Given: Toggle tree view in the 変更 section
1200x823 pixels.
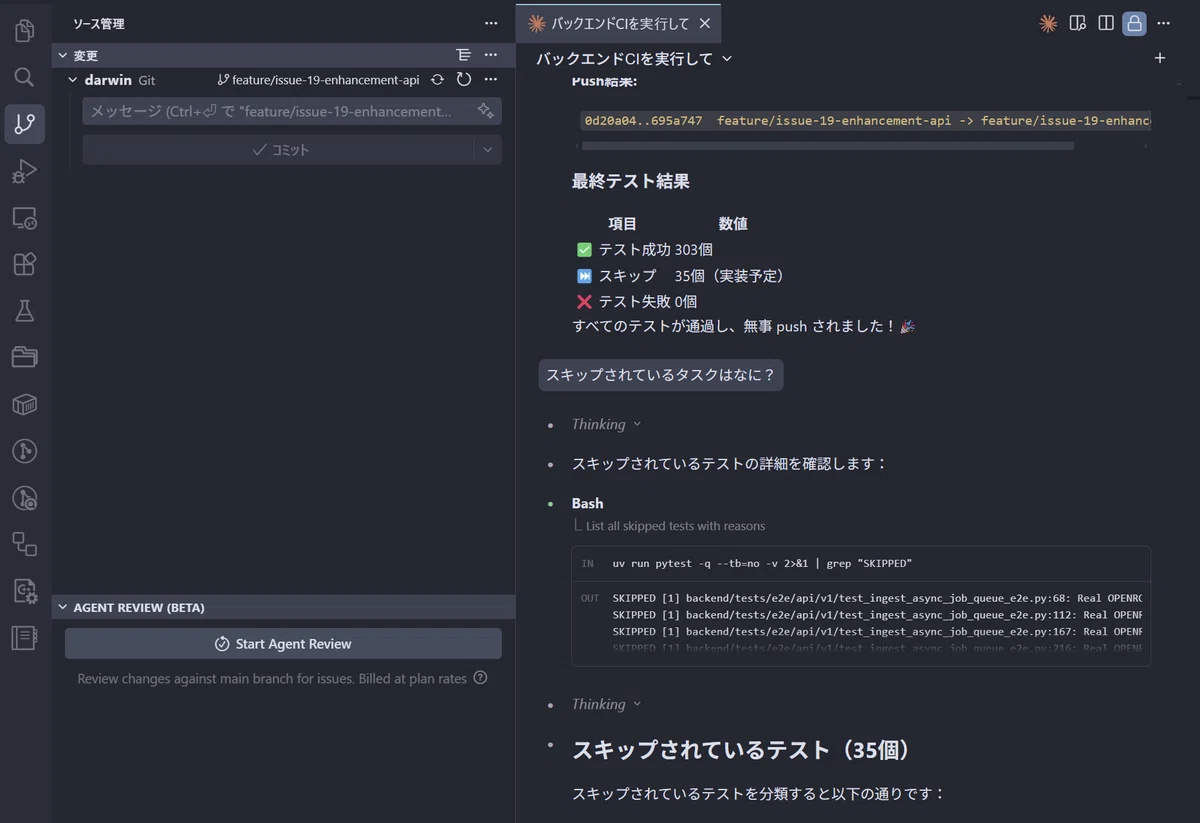Looking at the screenshot, I should point(463,55).
